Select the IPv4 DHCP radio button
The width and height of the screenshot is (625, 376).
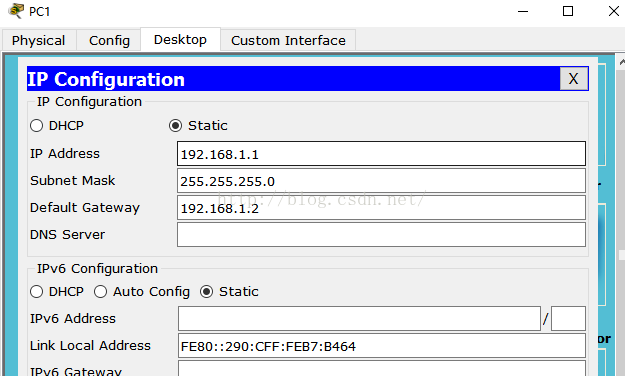[36, 126]
